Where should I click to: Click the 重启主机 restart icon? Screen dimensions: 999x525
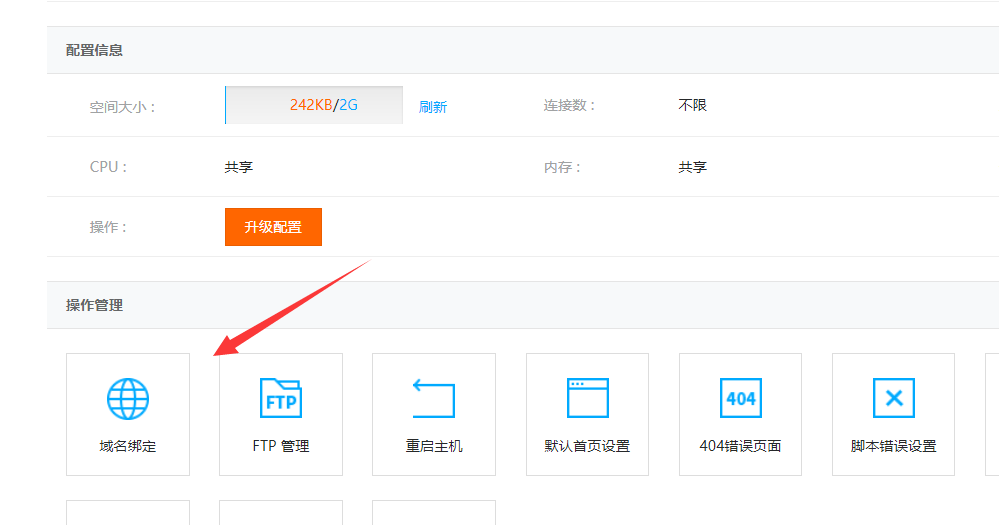pyautogui.click(x=434, y=398)
